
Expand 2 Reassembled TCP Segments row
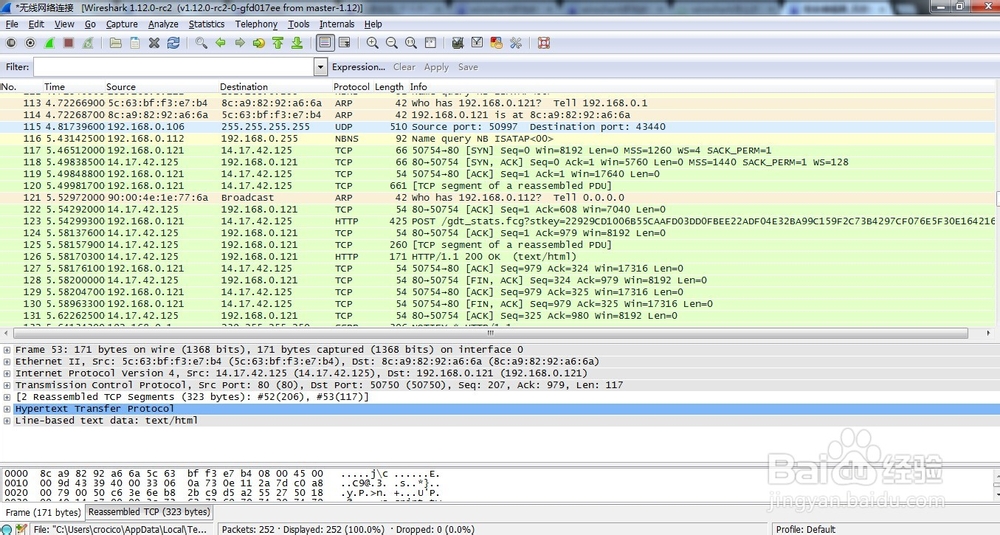tap(7, 397)
